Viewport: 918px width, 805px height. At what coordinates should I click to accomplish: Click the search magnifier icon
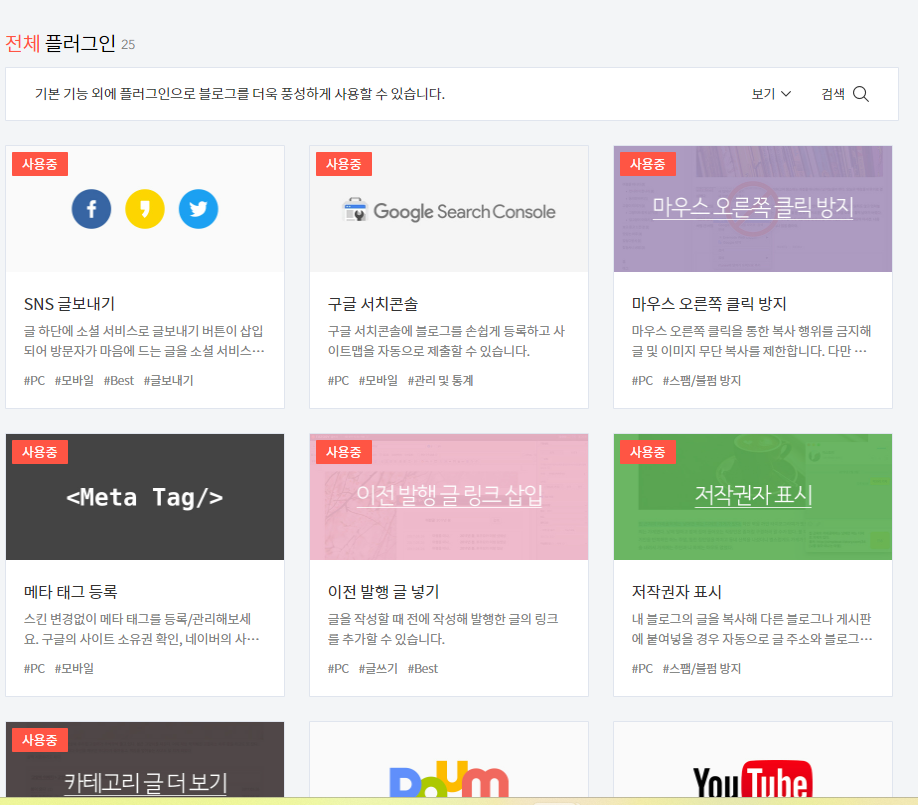(x=861, y=94)
